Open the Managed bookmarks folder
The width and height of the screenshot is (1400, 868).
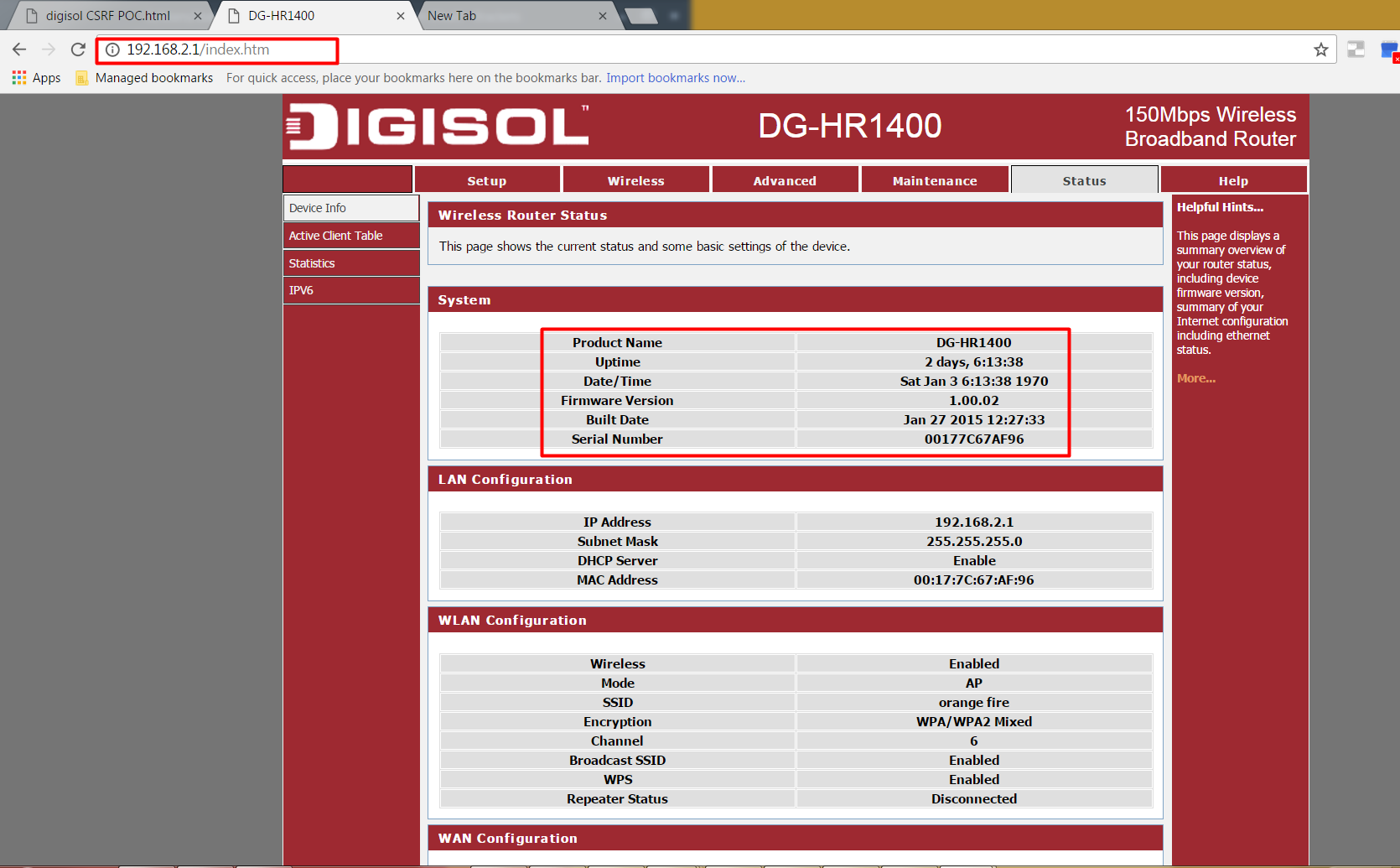pyautogui.click(x=144, y=78)
